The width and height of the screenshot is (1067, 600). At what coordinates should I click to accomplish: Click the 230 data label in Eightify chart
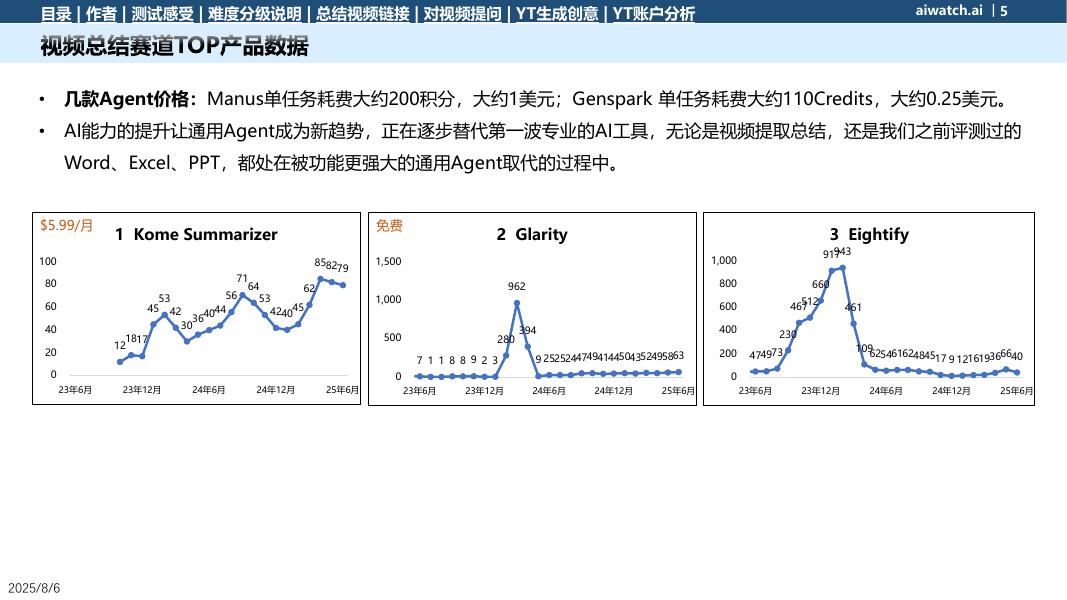pyautogui.click(x=788, y=335)
